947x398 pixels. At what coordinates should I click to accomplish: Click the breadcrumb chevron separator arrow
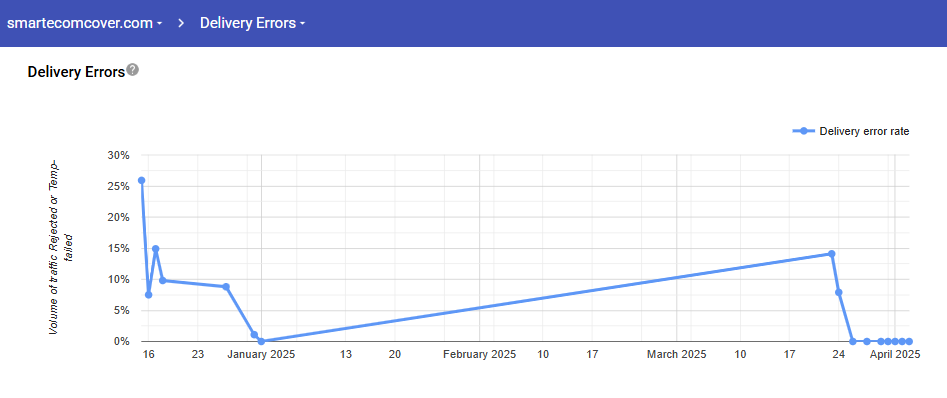tap(181, 23)
